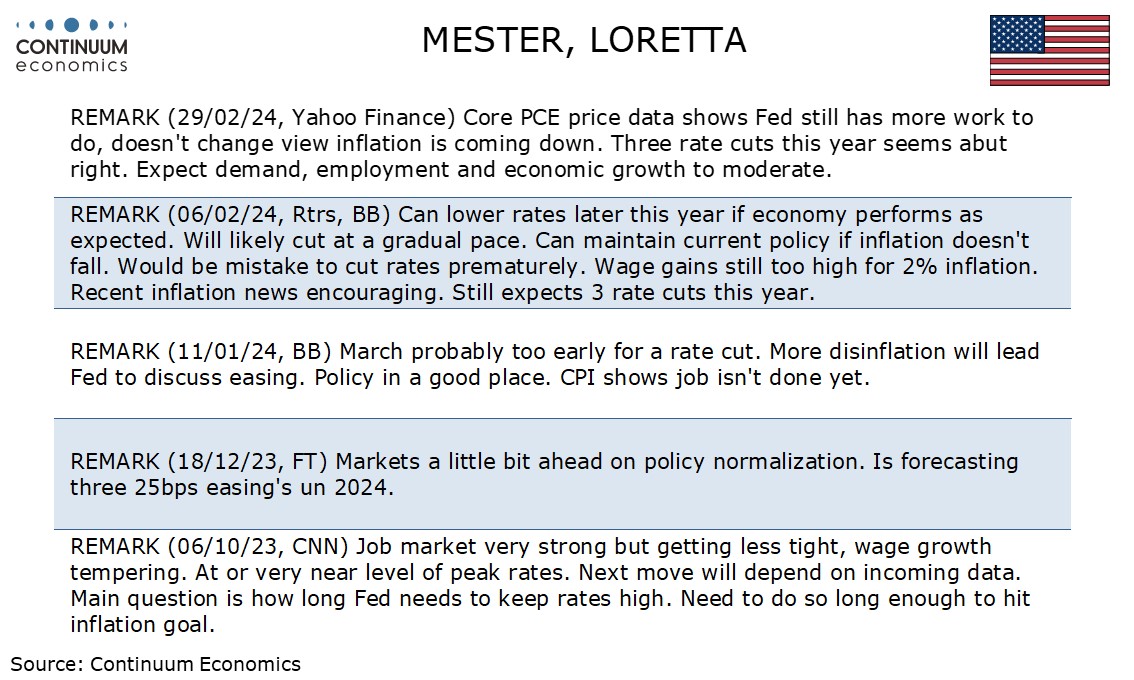Select the 06/02/24 Rtrs, BB remark row
1134x680 pixels.
(x=562, y=253)
